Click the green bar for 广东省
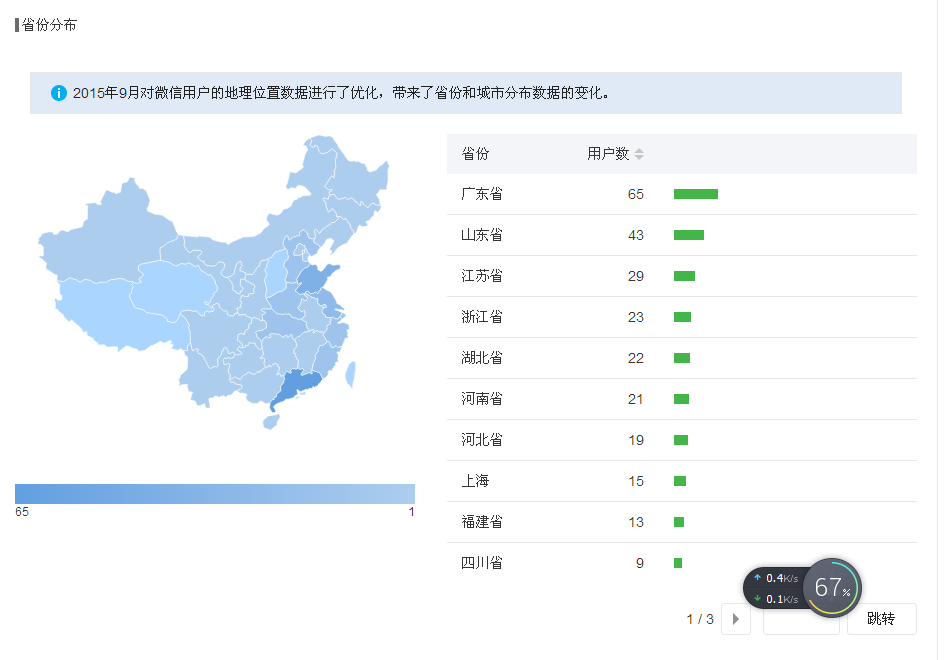 tap(696, 194)
